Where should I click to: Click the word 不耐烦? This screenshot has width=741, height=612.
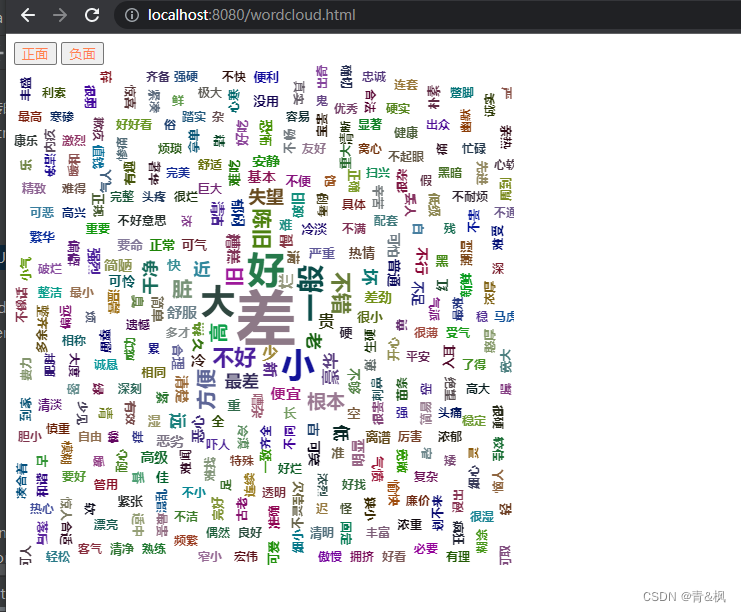tap(470, 196)
